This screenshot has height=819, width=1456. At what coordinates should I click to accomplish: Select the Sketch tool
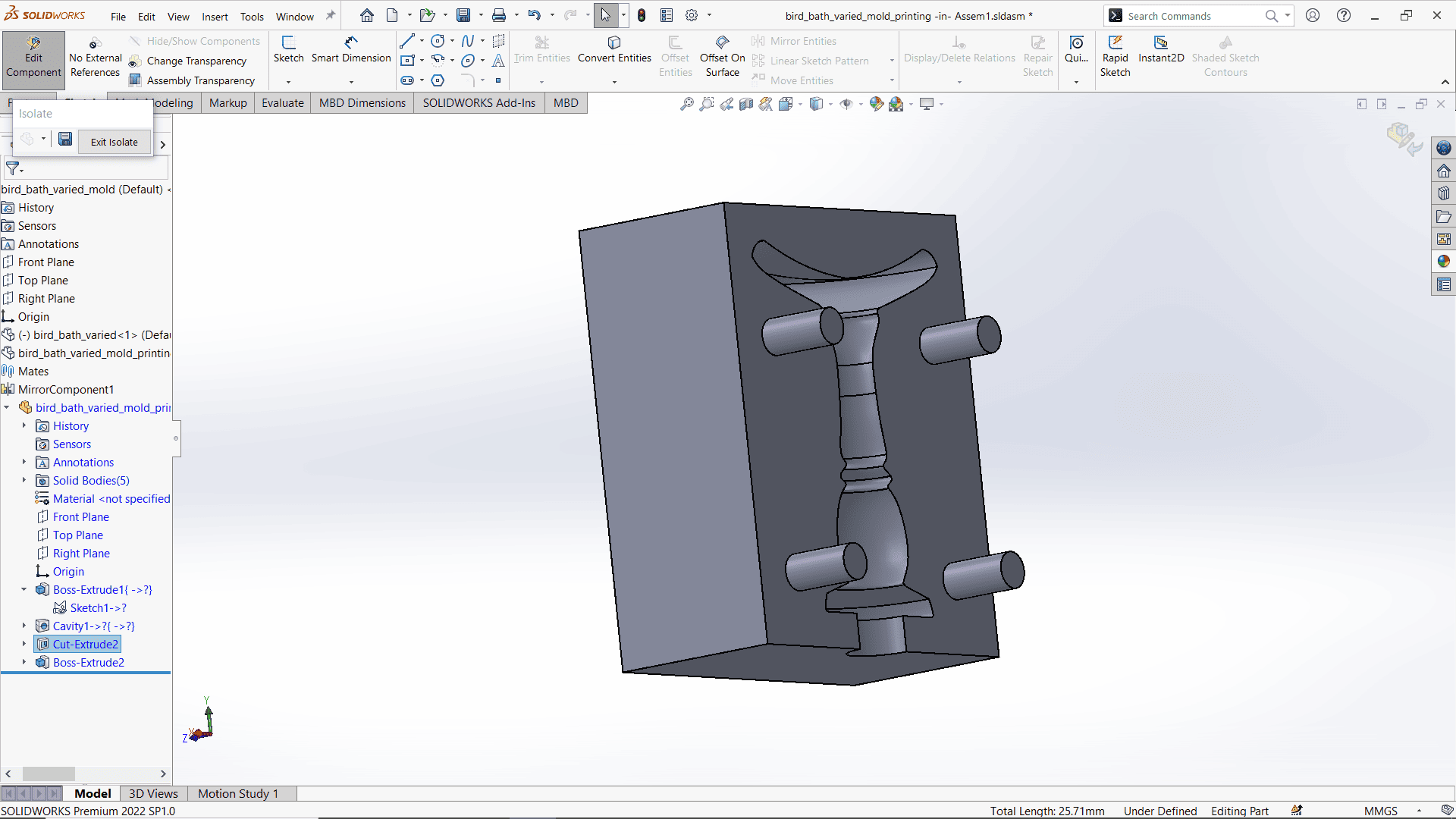[288, 50]
